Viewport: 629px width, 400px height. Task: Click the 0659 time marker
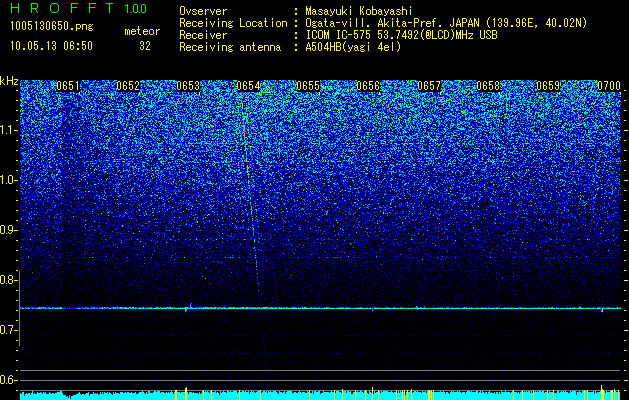pos(548,86)
